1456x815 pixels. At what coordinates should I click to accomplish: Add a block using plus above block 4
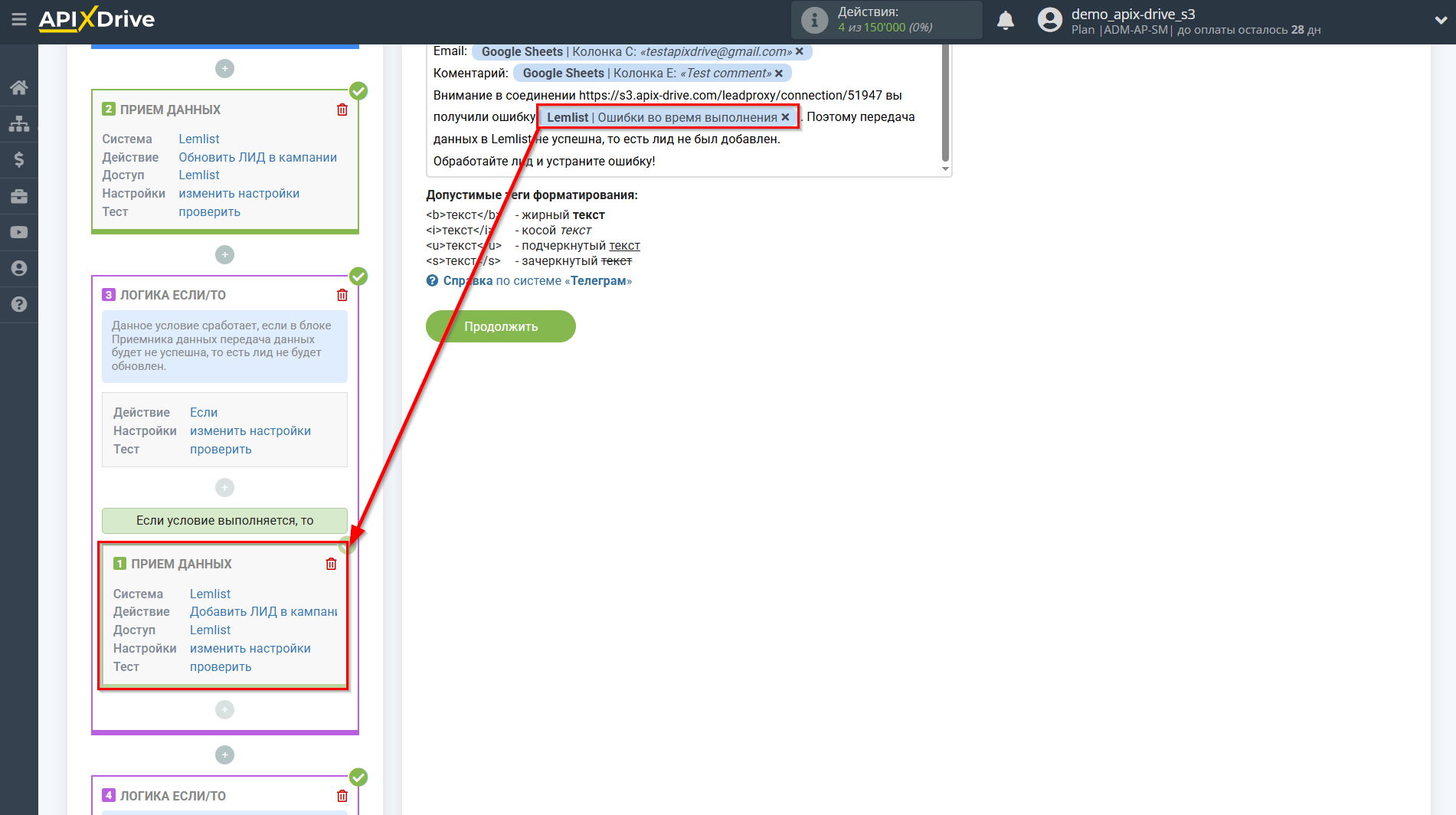pos(224,754)
